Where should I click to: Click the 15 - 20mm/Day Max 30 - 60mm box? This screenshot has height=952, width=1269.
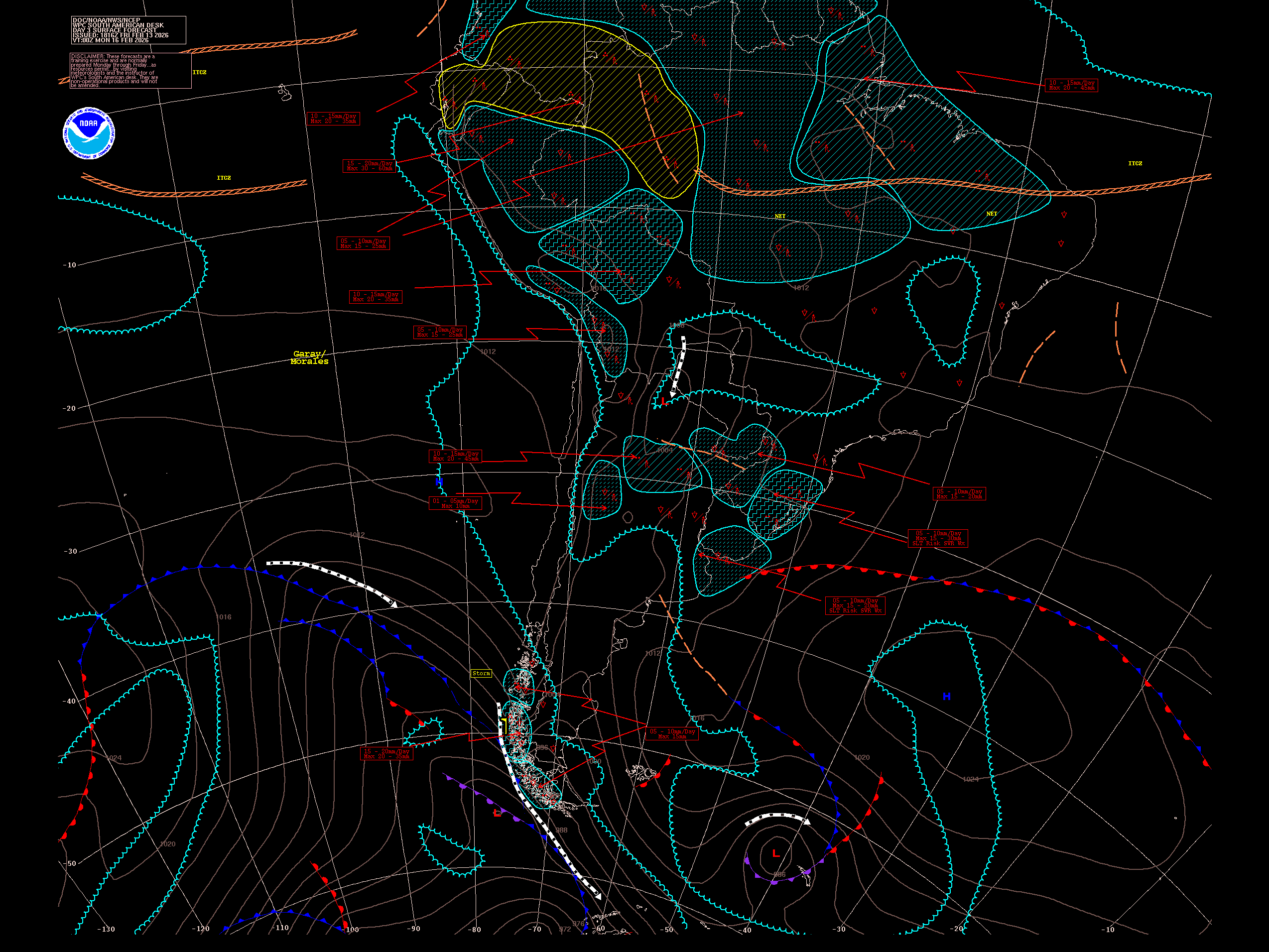(x=370, y=166)
